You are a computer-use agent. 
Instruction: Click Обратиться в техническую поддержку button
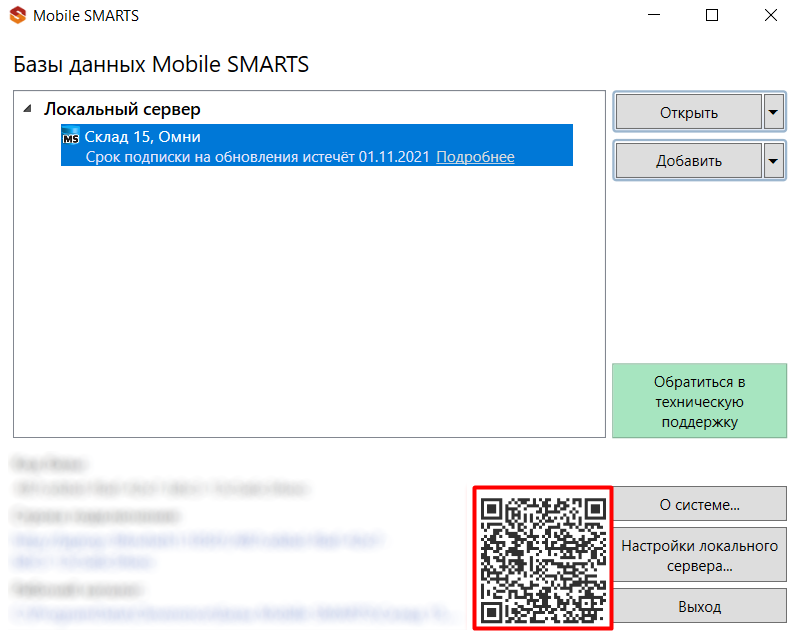click(700, 401)
